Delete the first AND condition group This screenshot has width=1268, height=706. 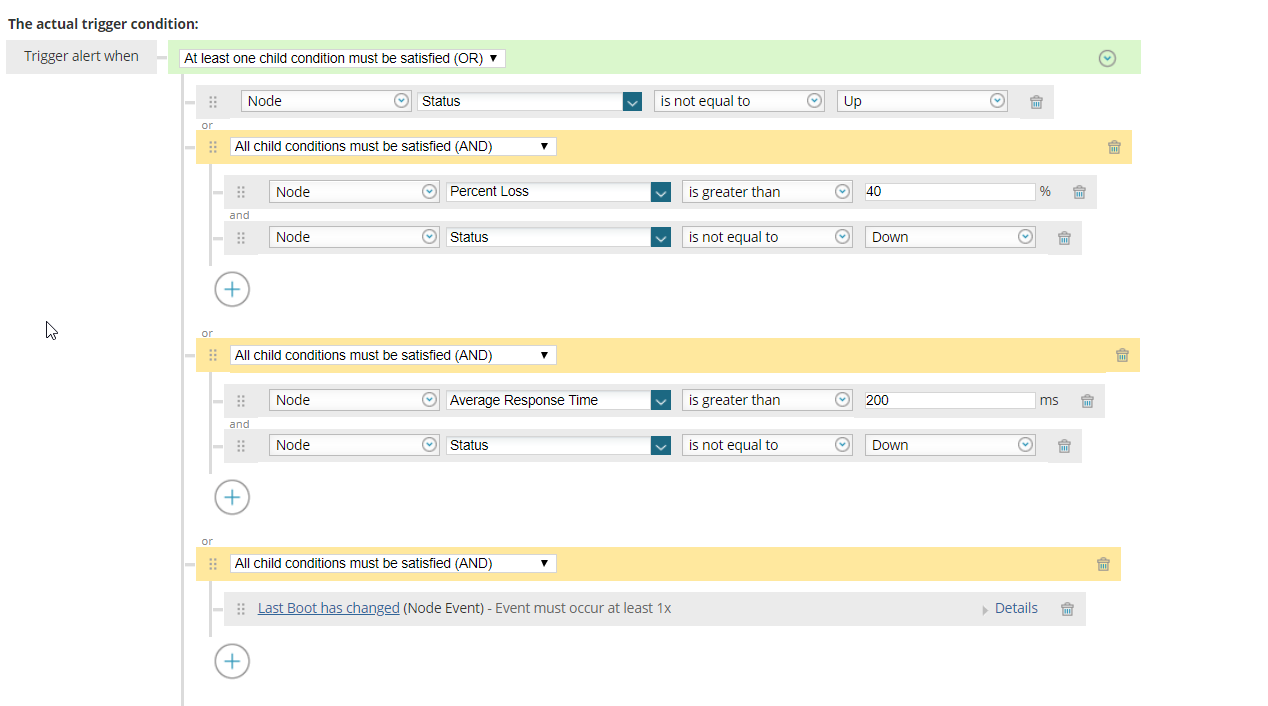[1114, 146]
